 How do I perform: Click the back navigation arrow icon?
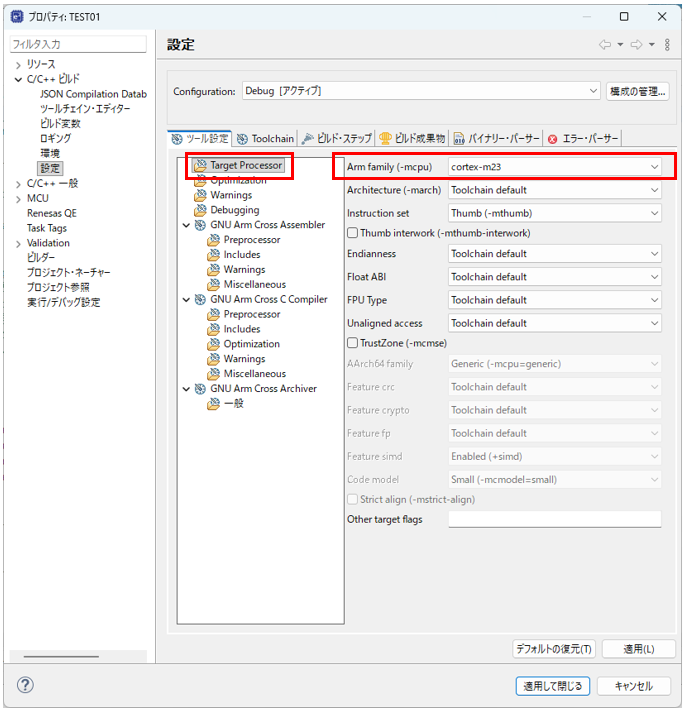[x=604, y=45]
